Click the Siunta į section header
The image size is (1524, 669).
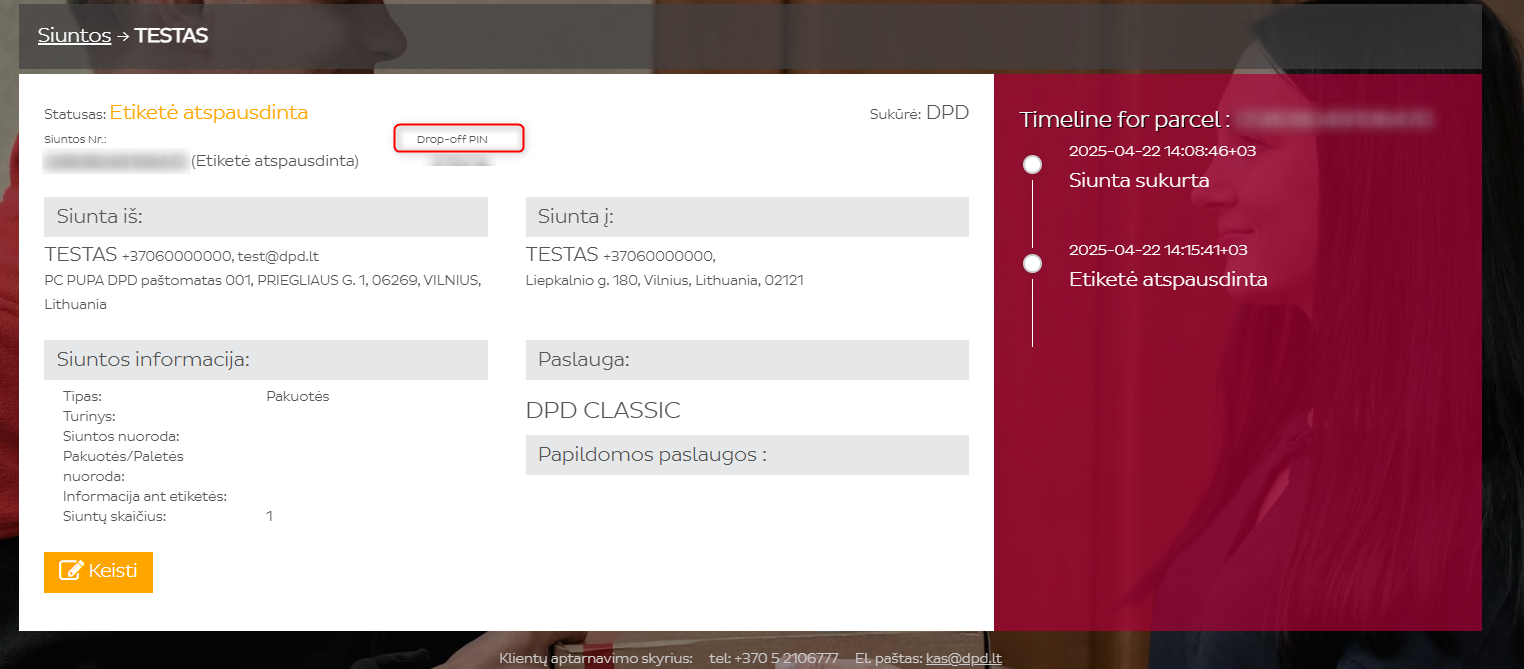tap(747, 217)
